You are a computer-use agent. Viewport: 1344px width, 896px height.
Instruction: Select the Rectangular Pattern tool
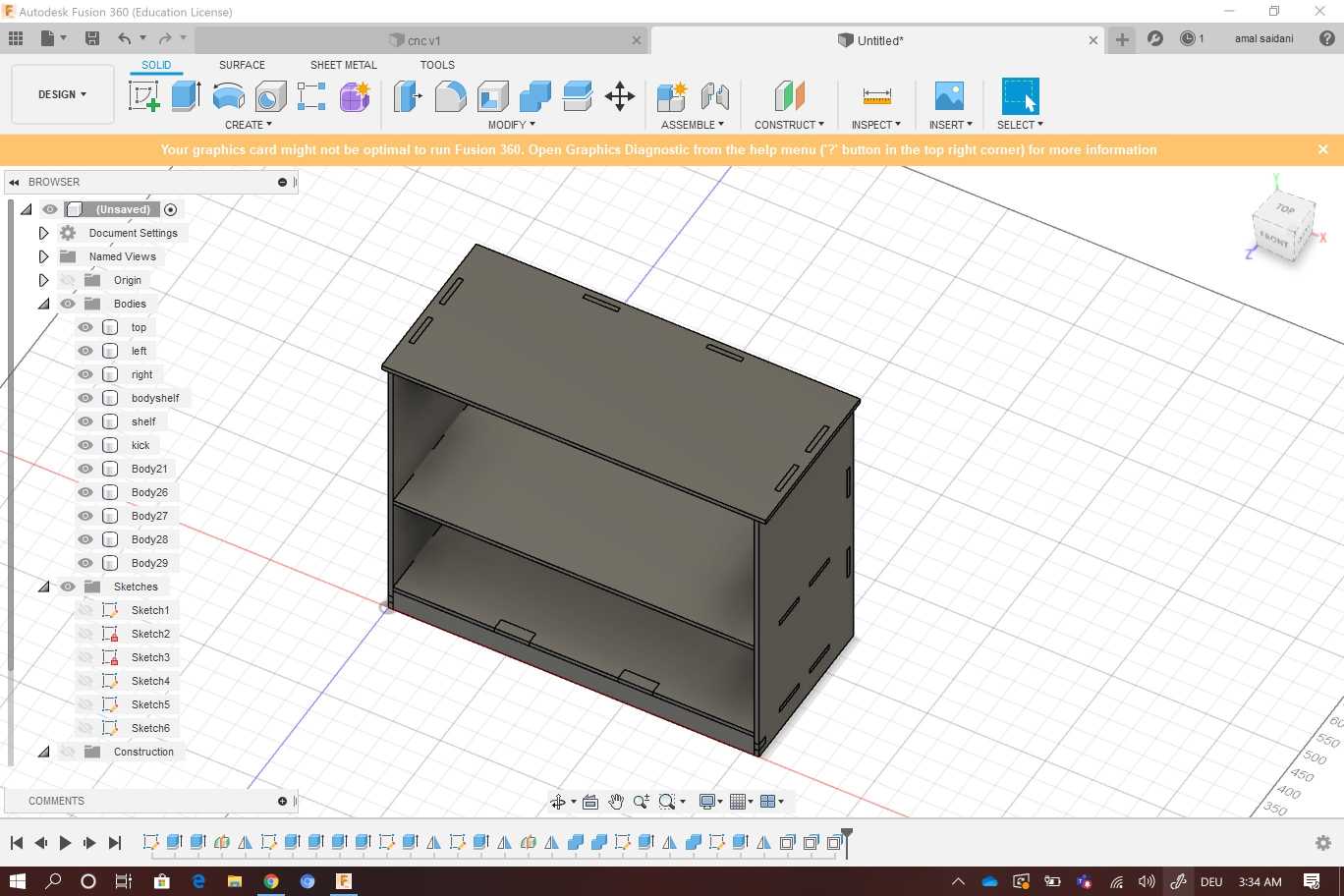[x=311, y=96]
